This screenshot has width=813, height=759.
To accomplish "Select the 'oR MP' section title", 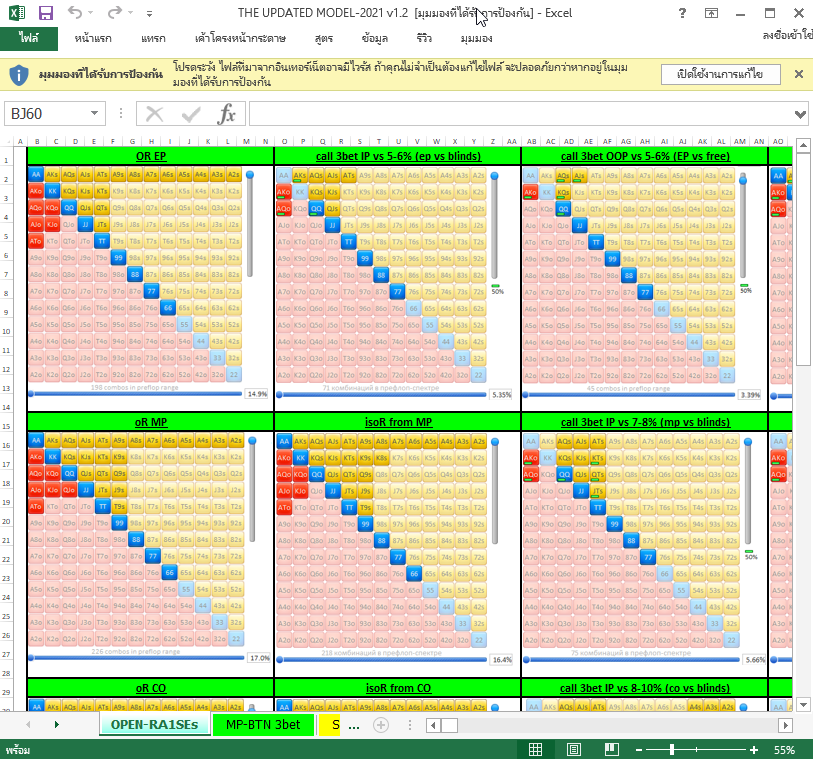I will pos(151,422).
